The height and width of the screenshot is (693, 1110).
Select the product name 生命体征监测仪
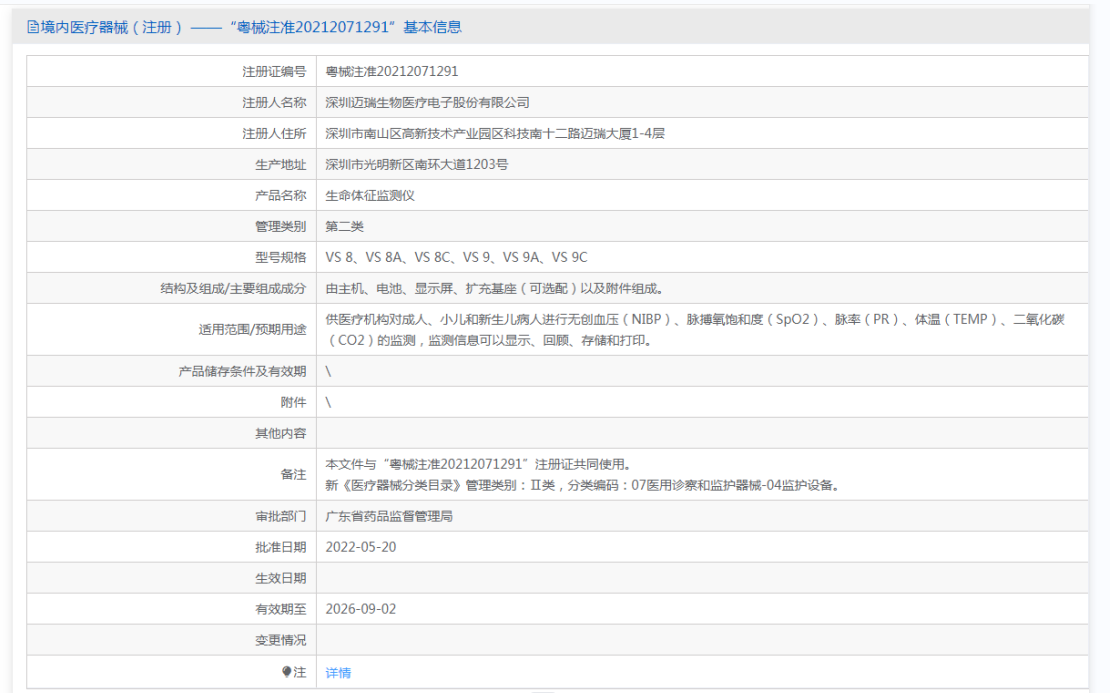click(370, 195)
